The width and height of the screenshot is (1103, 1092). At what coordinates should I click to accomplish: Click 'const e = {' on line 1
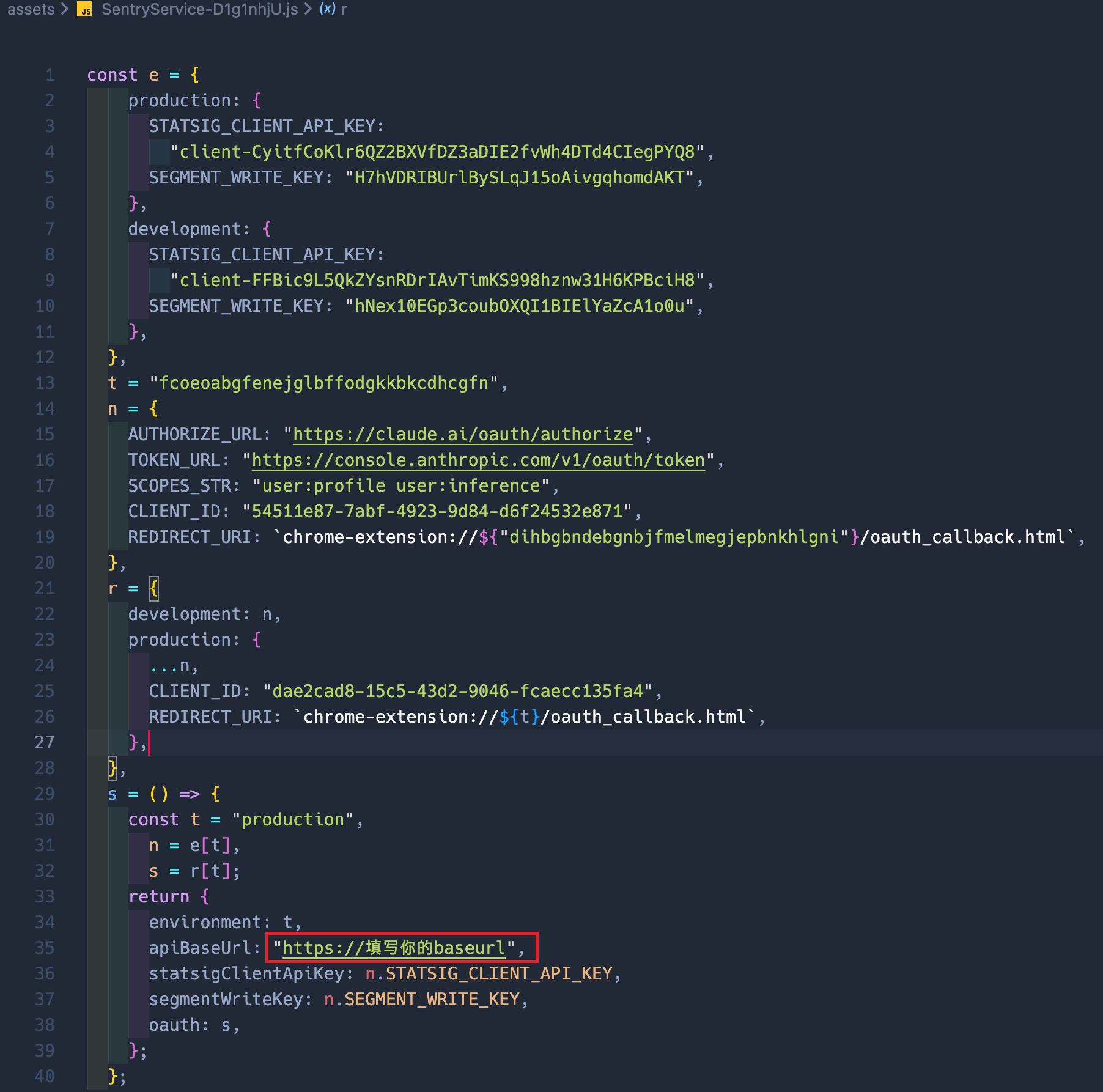click(143, 75)
